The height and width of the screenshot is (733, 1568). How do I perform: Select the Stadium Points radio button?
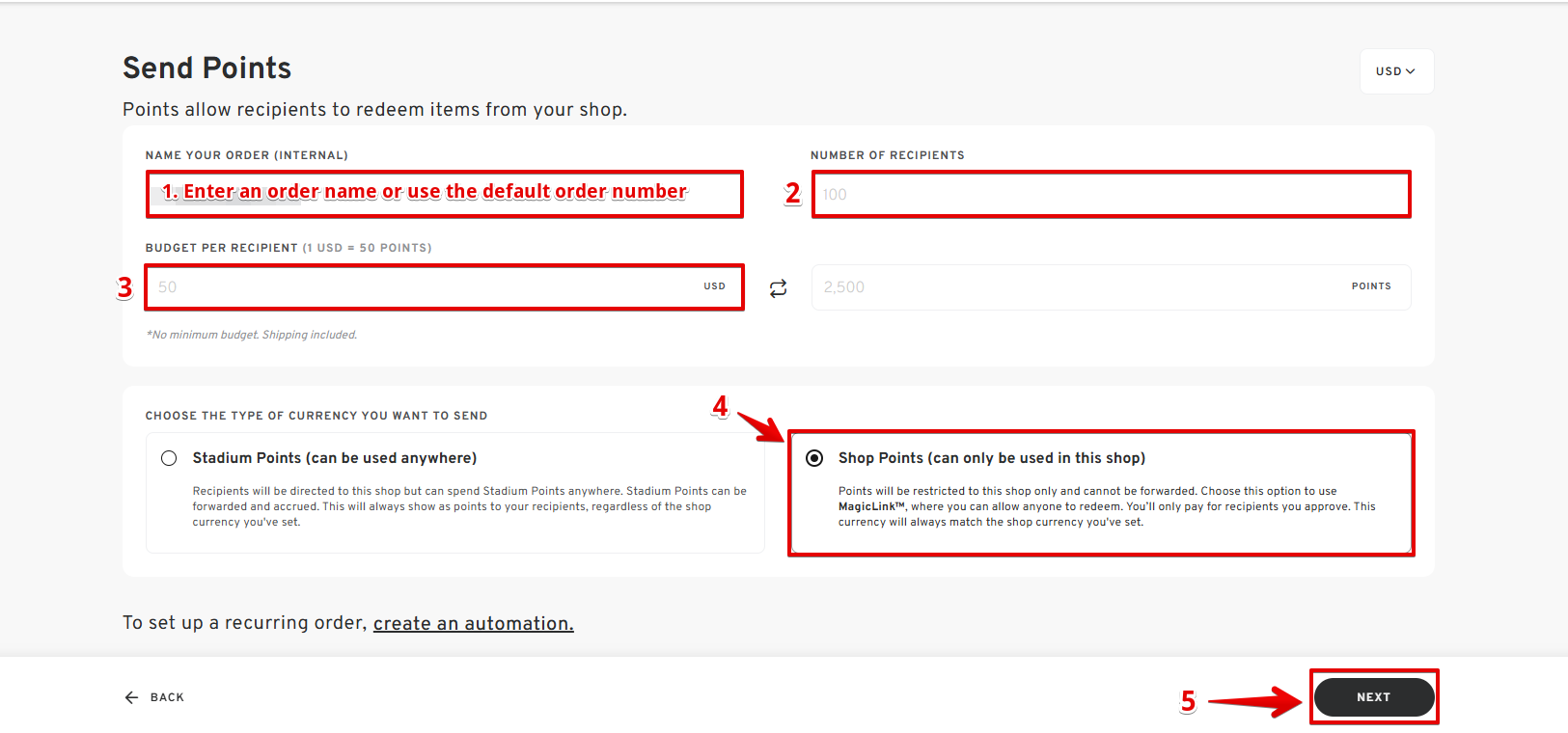click(169, 458)
